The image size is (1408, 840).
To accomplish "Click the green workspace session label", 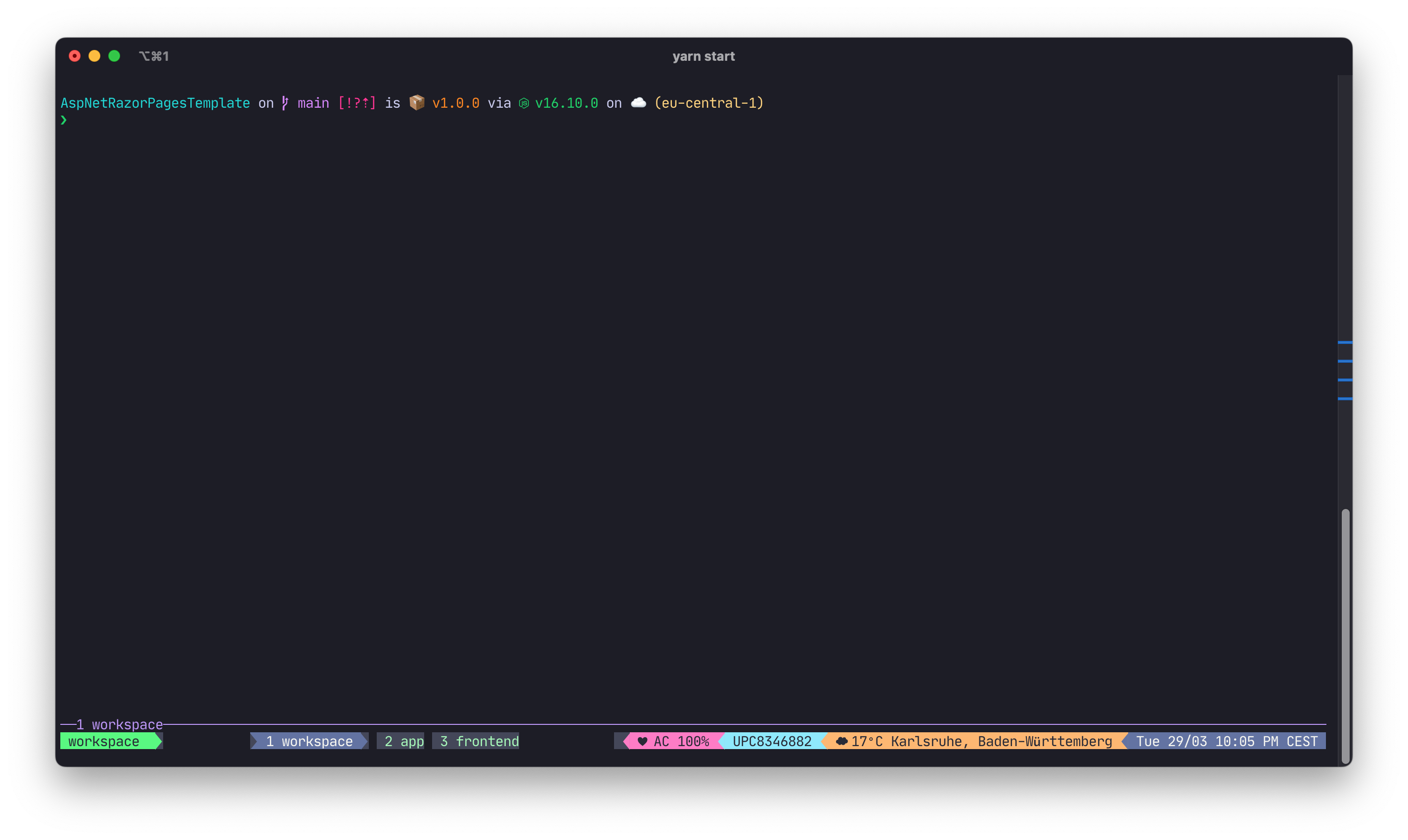I will [x=104, y=741].
